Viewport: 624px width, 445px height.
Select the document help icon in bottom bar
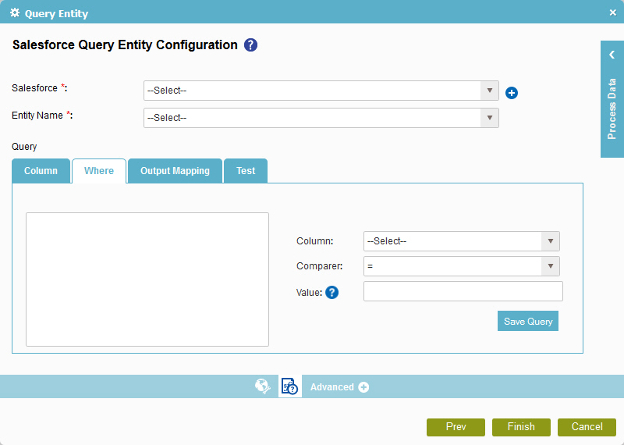[290, 386]
